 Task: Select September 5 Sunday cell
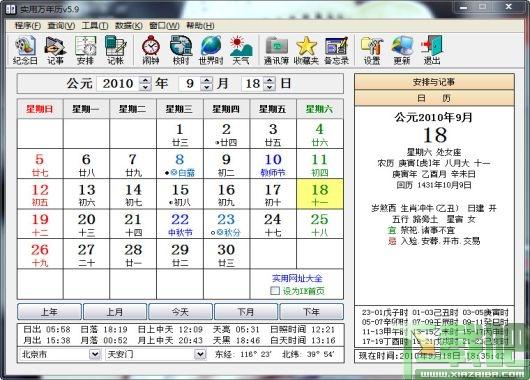pos(40,164)
